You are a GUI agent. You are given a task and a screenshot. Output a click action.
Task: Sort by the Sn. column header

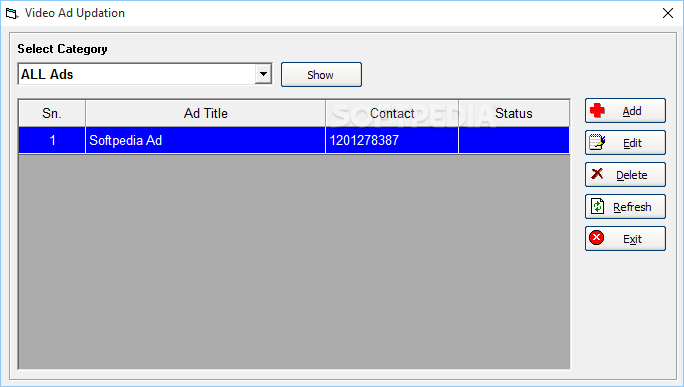(x=52, y=113)
